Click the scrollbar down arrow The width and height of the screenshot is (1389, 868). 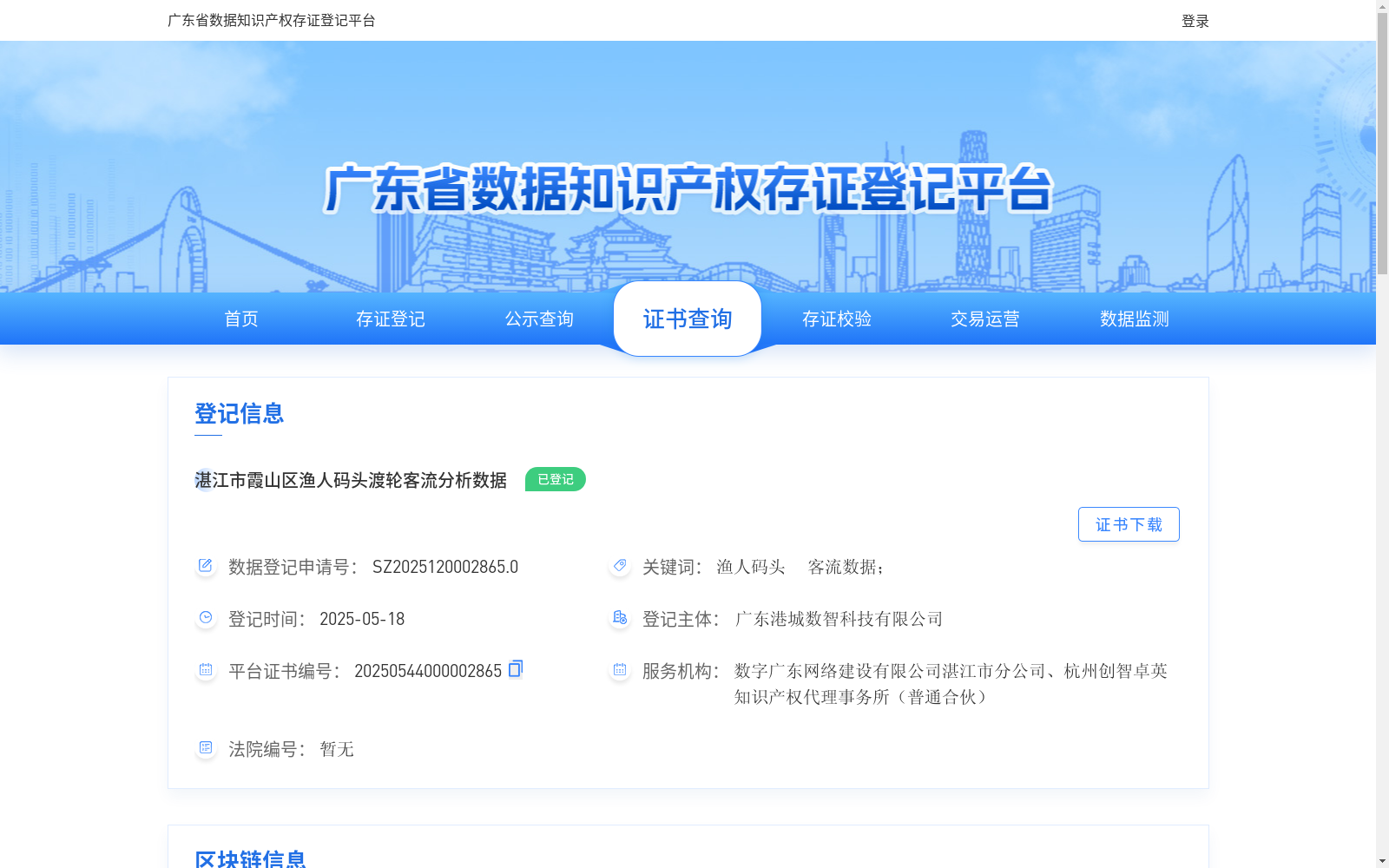1382,861
